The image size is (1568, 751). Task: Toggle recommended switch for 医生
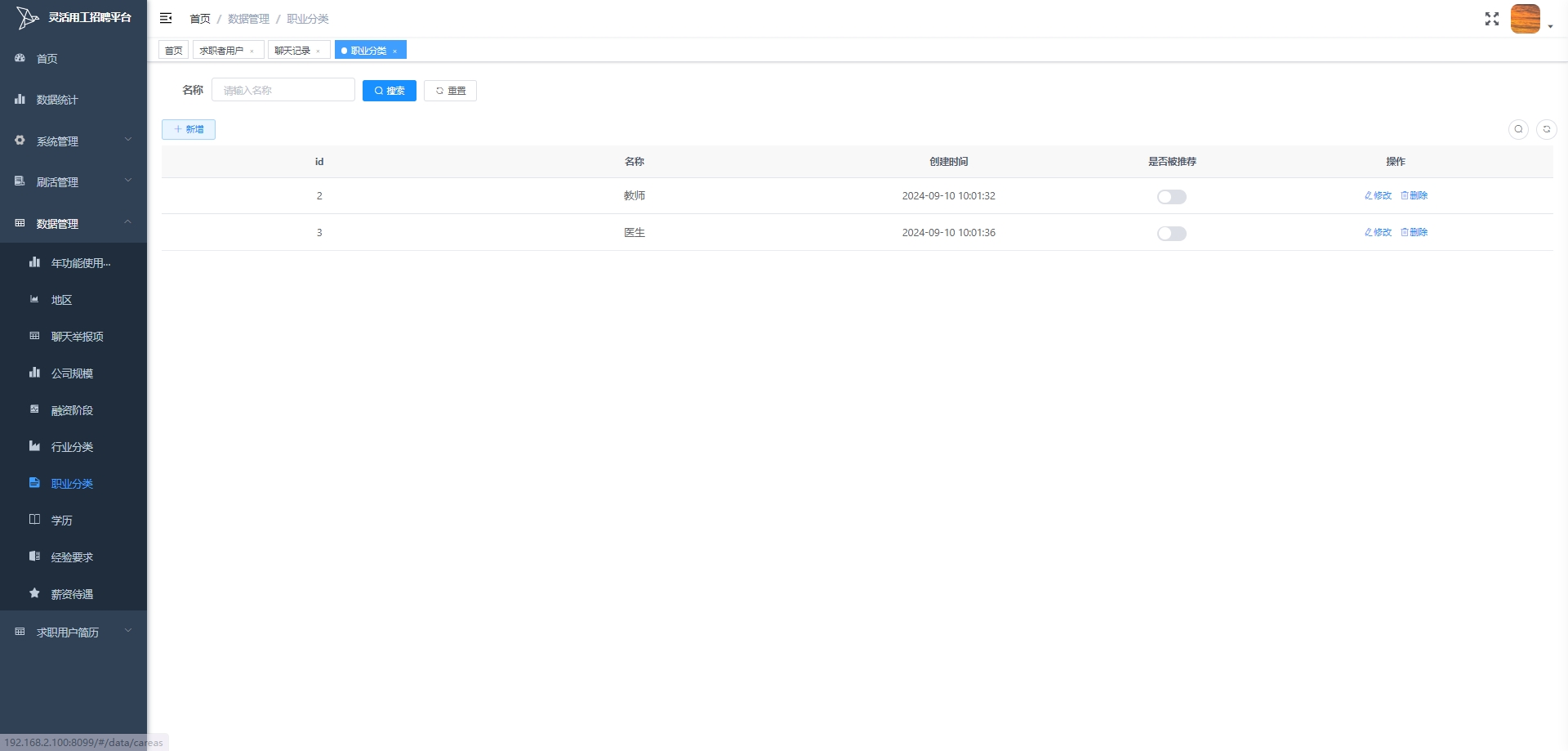click(1171, 234)
